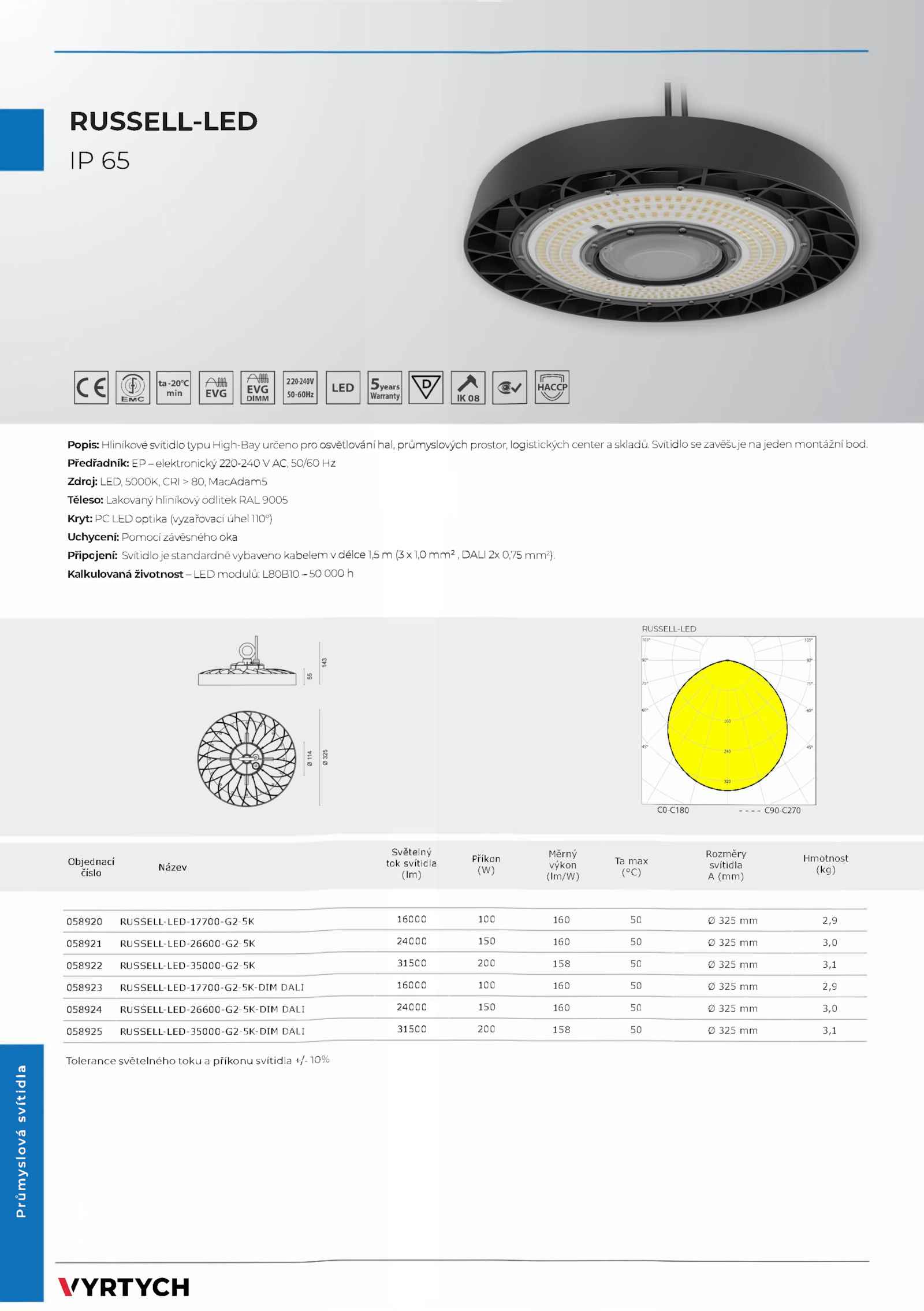Screen dimensions: 924x1311
Task: Click the Příkon (W) column header
Action: pyautogui.click(x=486, y=864)
